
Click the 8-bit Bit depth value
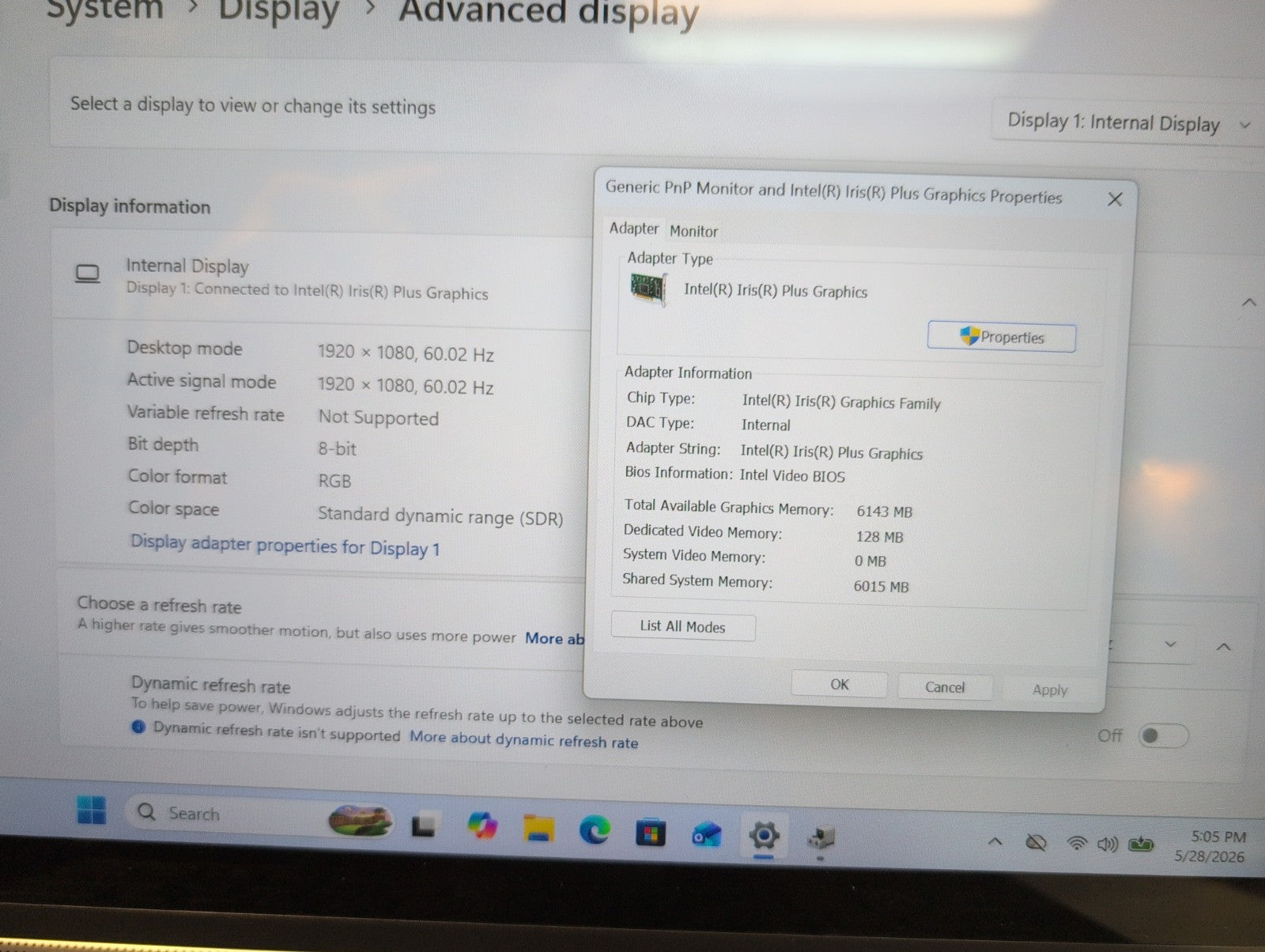(x=338, y=448)
